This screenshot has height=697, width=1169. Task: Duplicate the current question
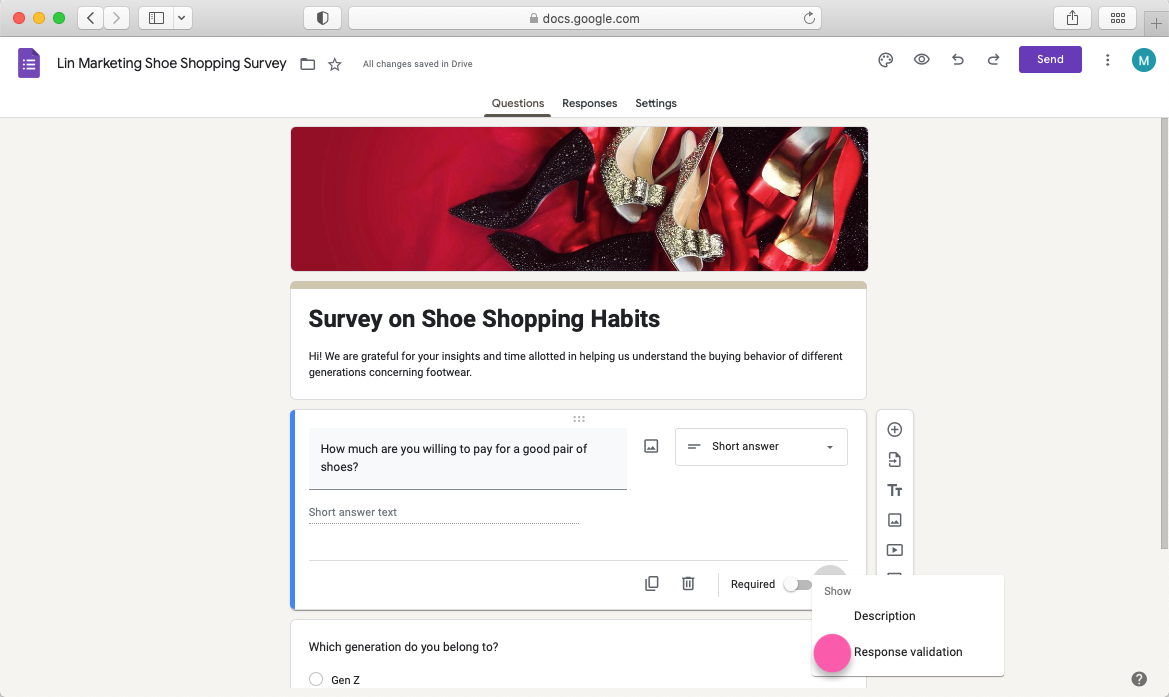click(x=652, y=584)
